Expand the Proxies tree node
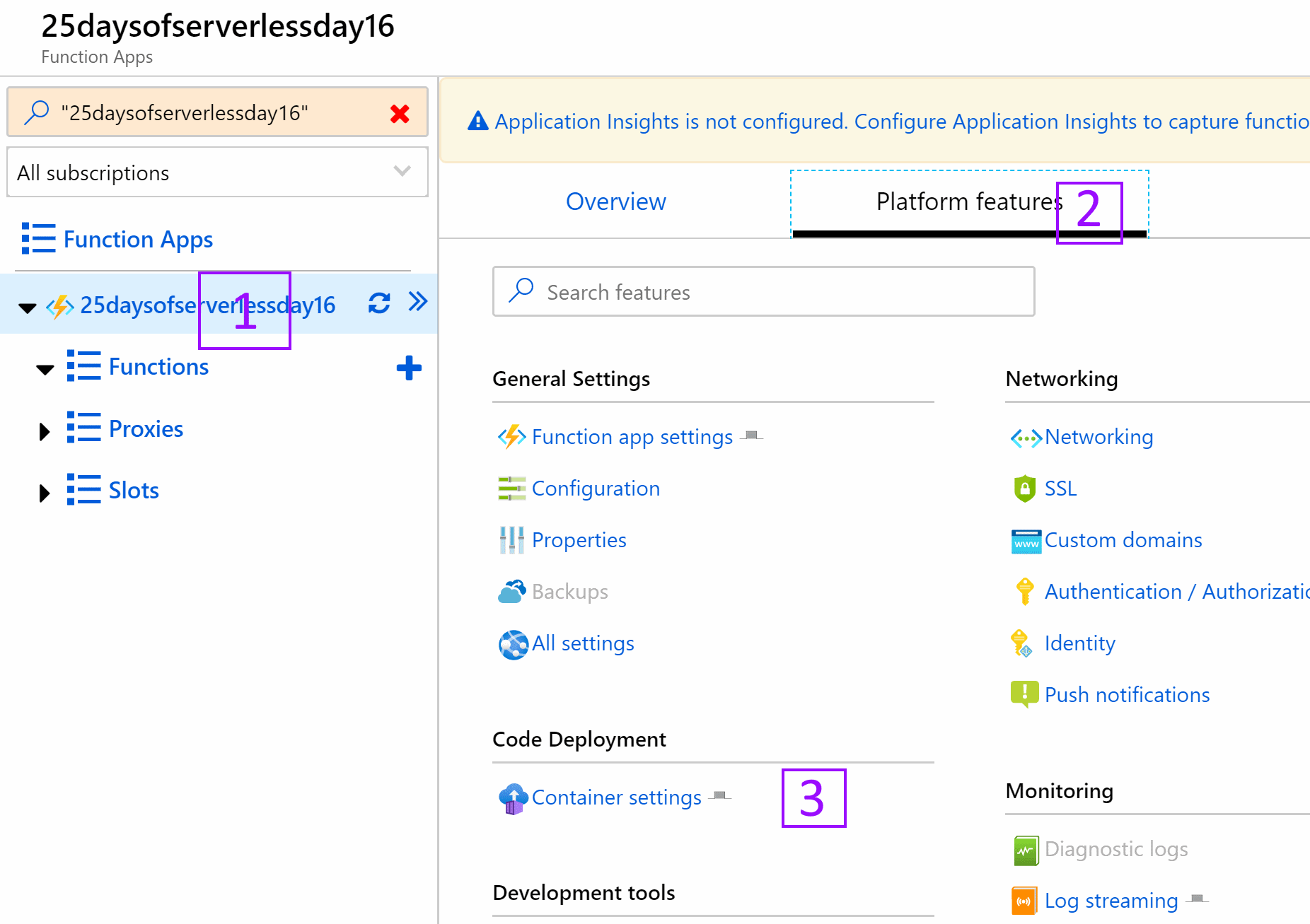The height and width of the screenshot is (924, 1310). tap(45, 431)
